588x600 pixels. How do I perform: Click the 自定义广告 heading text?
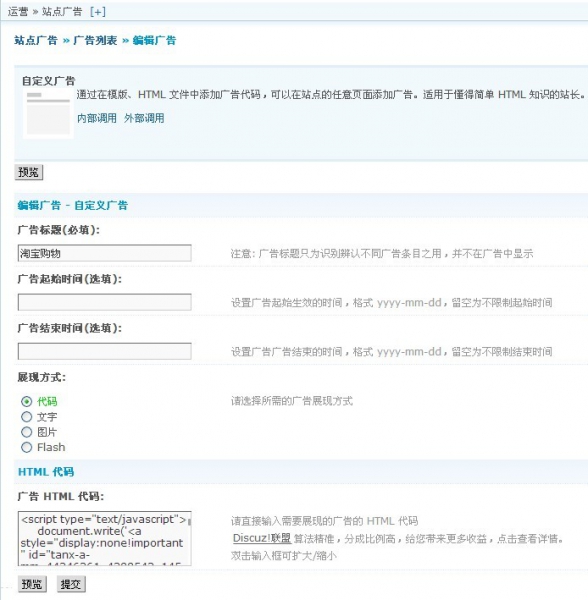pos(49,81)
